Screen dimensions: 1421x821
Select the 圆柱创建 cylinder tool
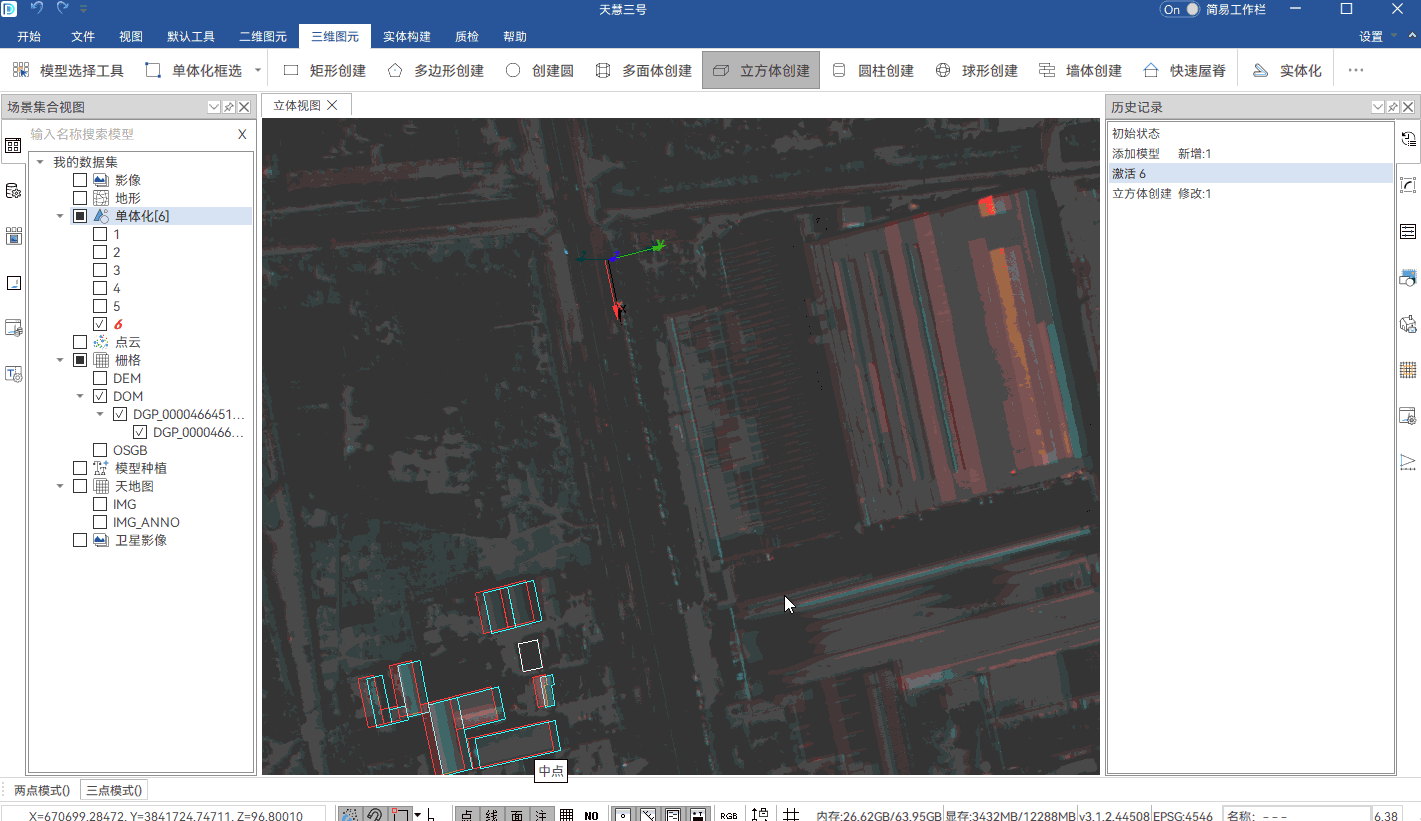pos(874,71)
